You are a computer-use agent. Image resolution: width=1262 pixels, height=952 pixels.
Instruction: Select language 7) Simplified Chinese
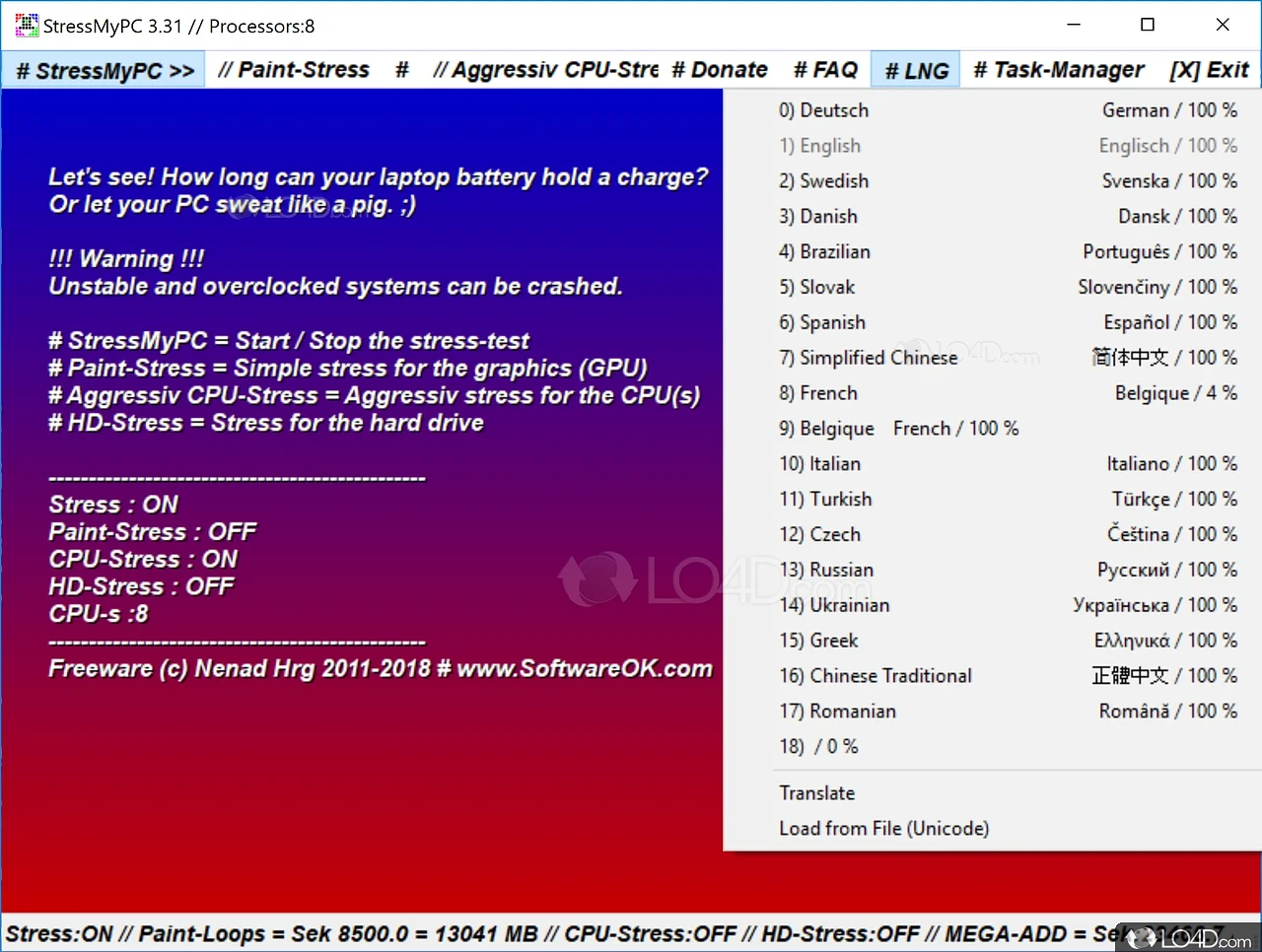pos(993,358)
